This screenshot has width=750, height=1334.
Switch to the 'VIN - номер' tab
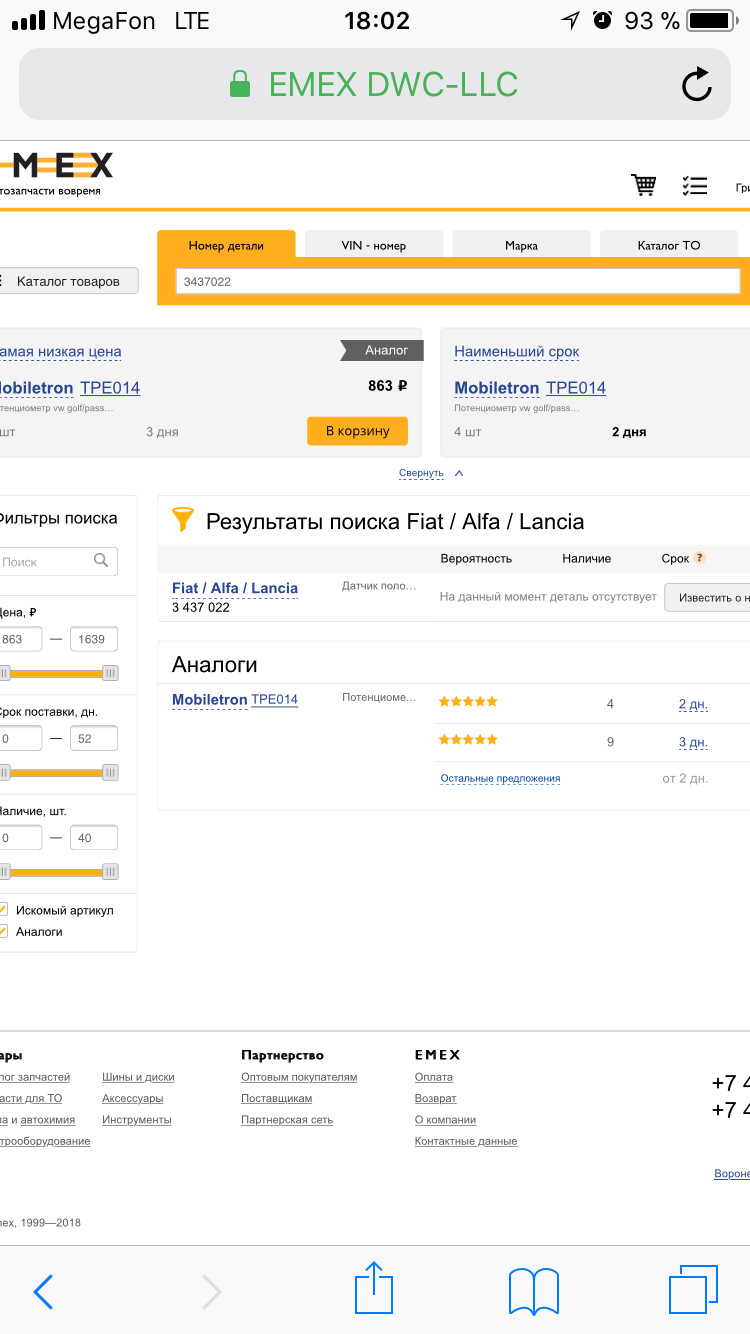[373, 245]
